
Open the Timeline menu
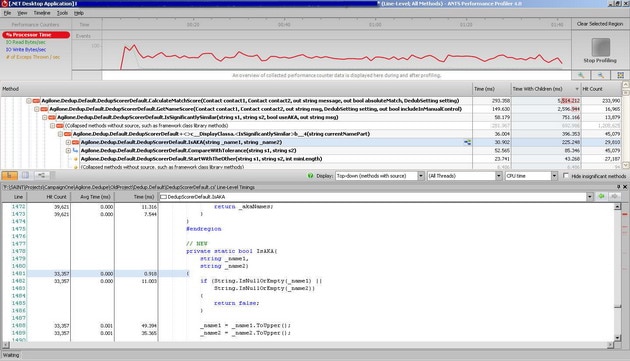[42, 13]
